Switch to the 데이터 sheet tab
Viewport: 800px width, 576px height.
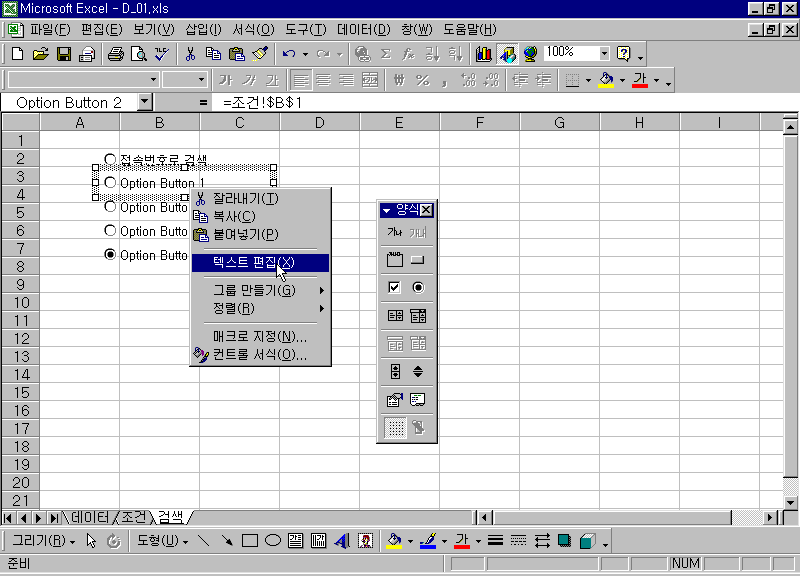(90, 517)
